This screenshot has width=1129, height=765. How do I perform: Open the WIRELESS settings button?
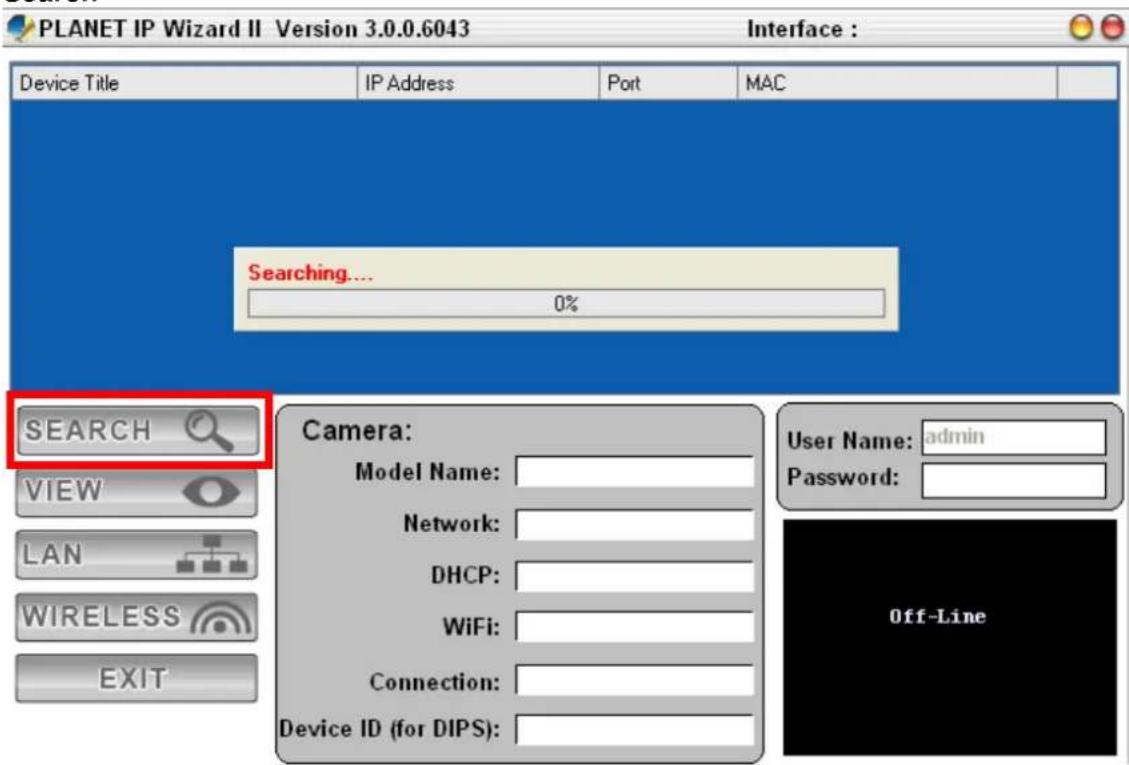136,617
